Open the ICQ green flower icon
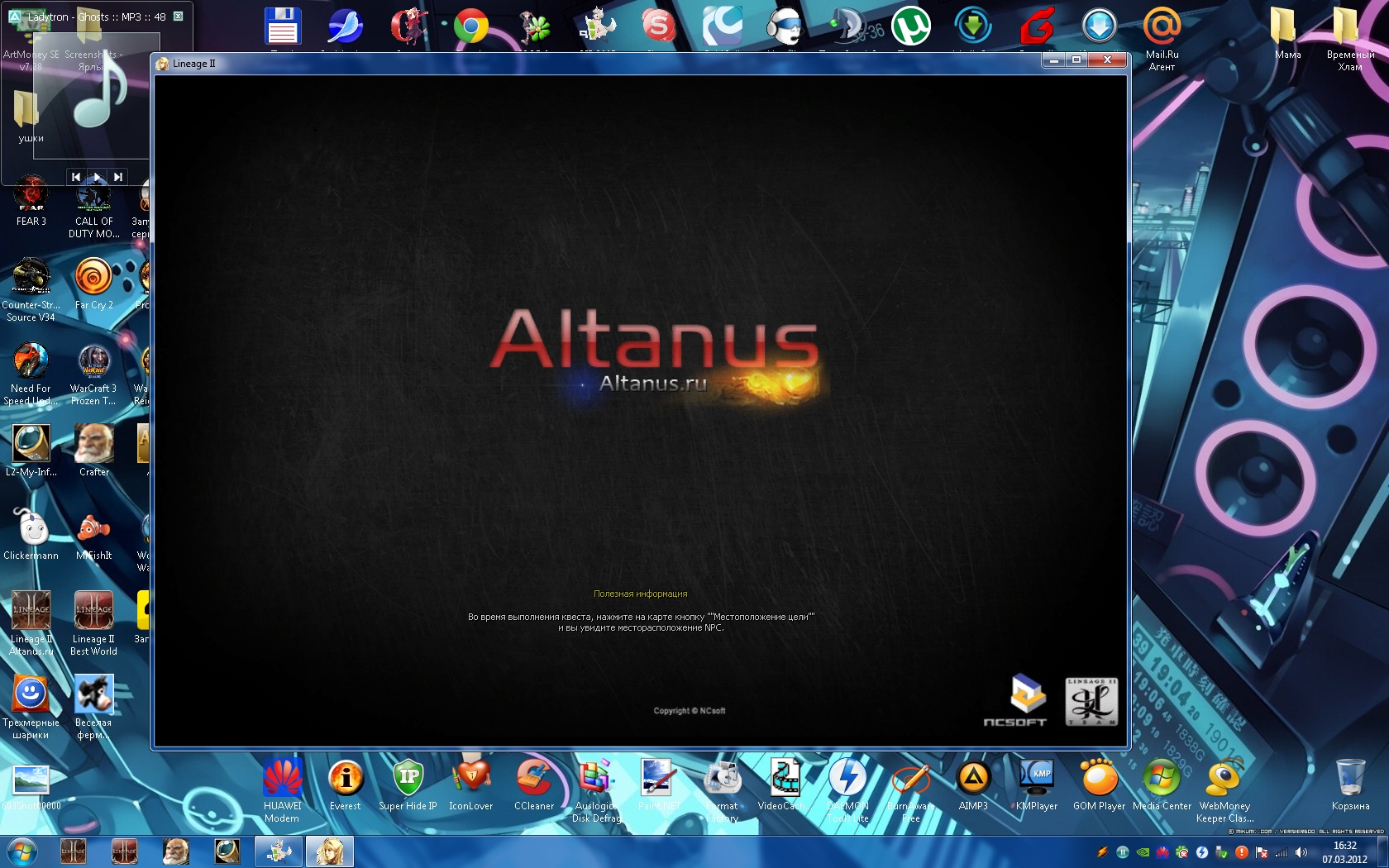This screenshot has width=1389, height=868. (x=534, y=26)
